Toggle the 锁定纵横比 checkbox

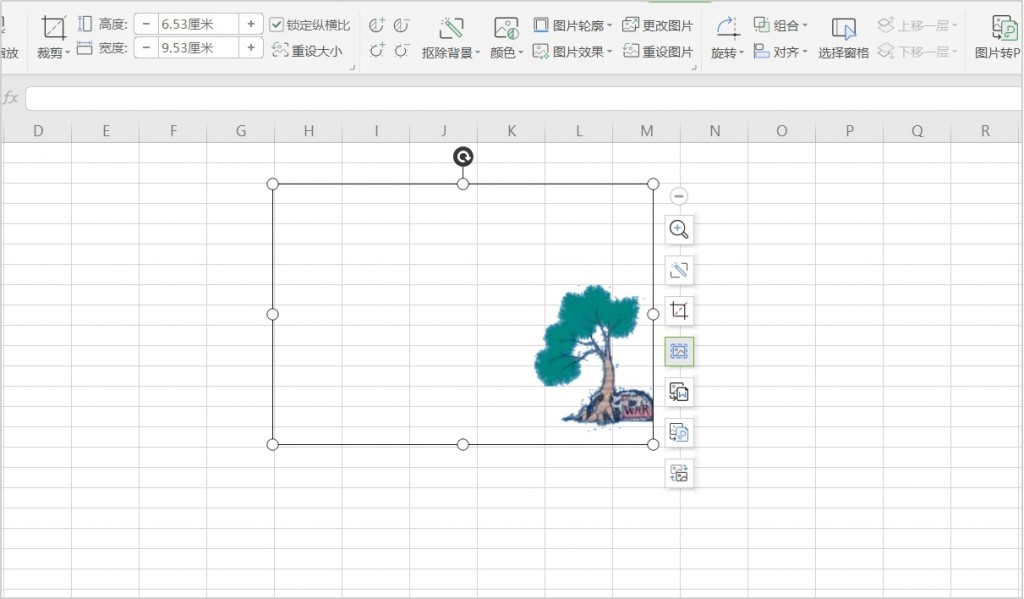pyautogui.click(x=276, y=25)
